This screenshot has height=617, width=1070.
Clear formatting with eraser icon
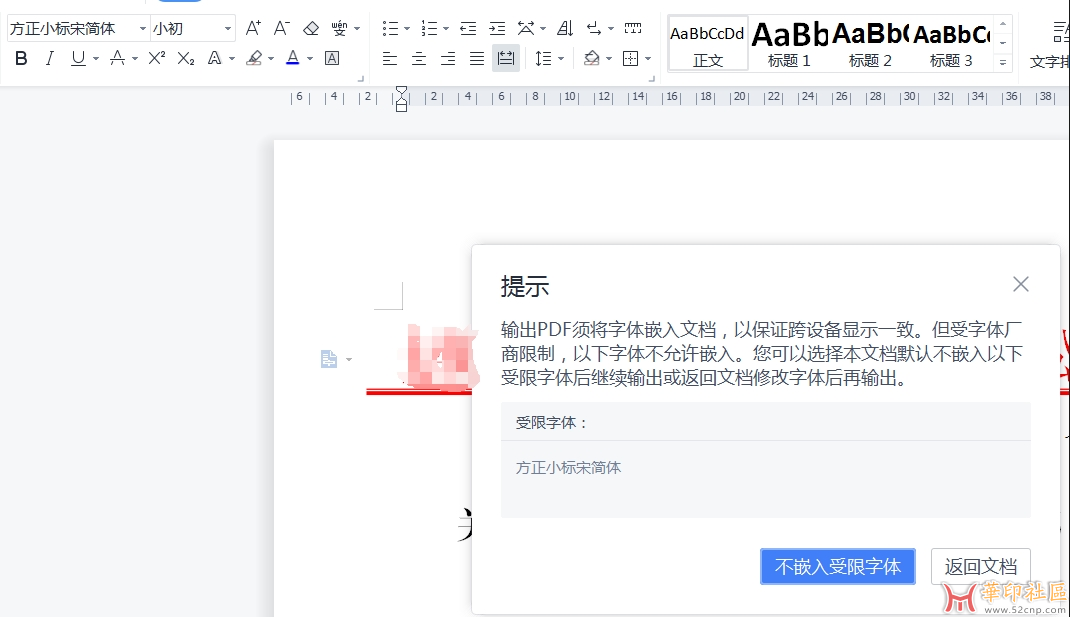click(x=311, y=28)
